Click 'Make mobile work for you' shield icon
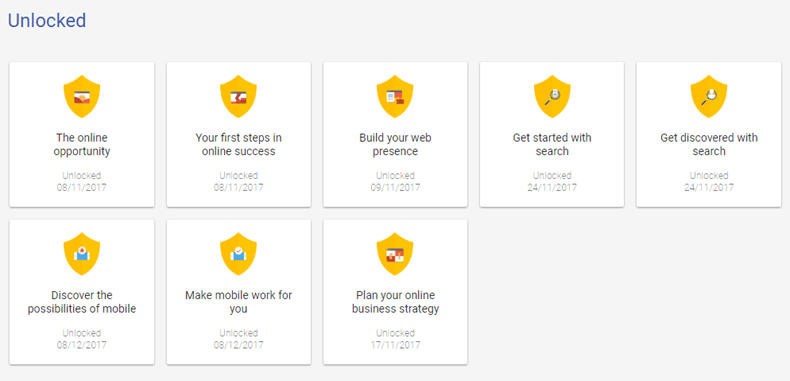 click(238, 253)
